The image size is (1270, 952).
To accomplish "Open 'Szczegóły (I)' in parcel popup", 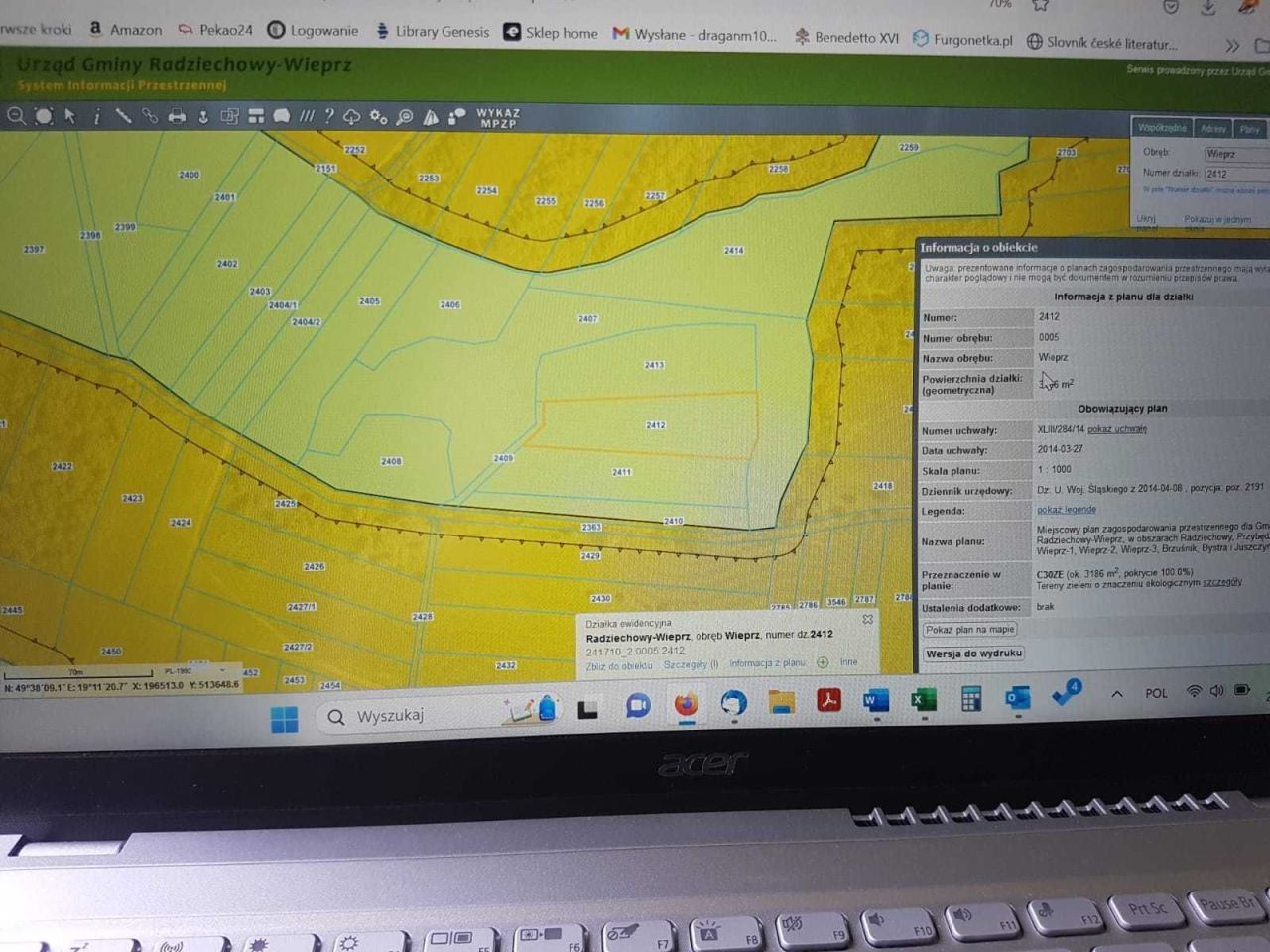I will 691,664.
